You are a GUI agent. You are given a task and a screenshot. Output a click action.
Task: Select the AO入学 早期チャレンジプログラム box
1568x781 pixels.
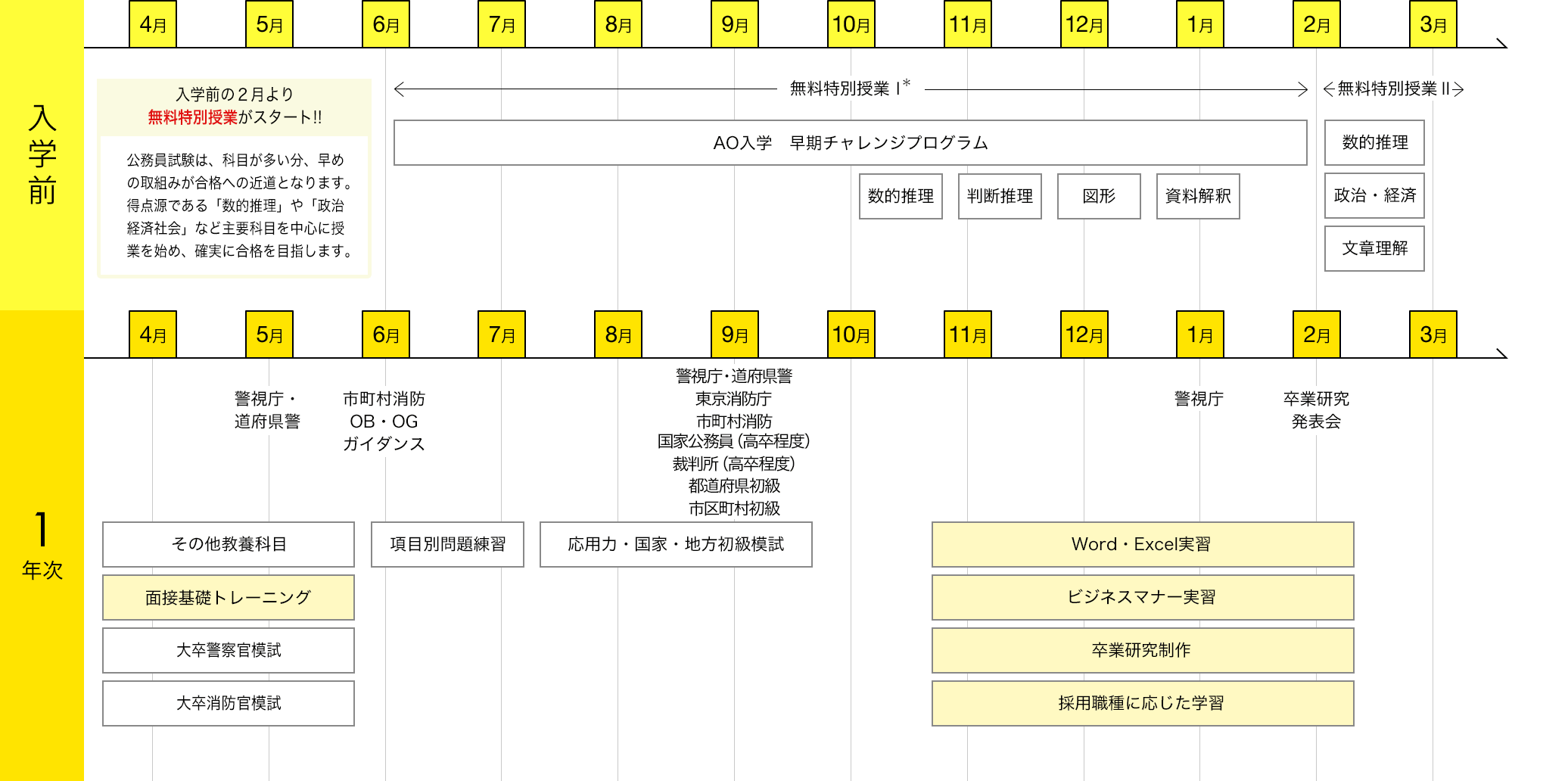(x=851, y=142)
